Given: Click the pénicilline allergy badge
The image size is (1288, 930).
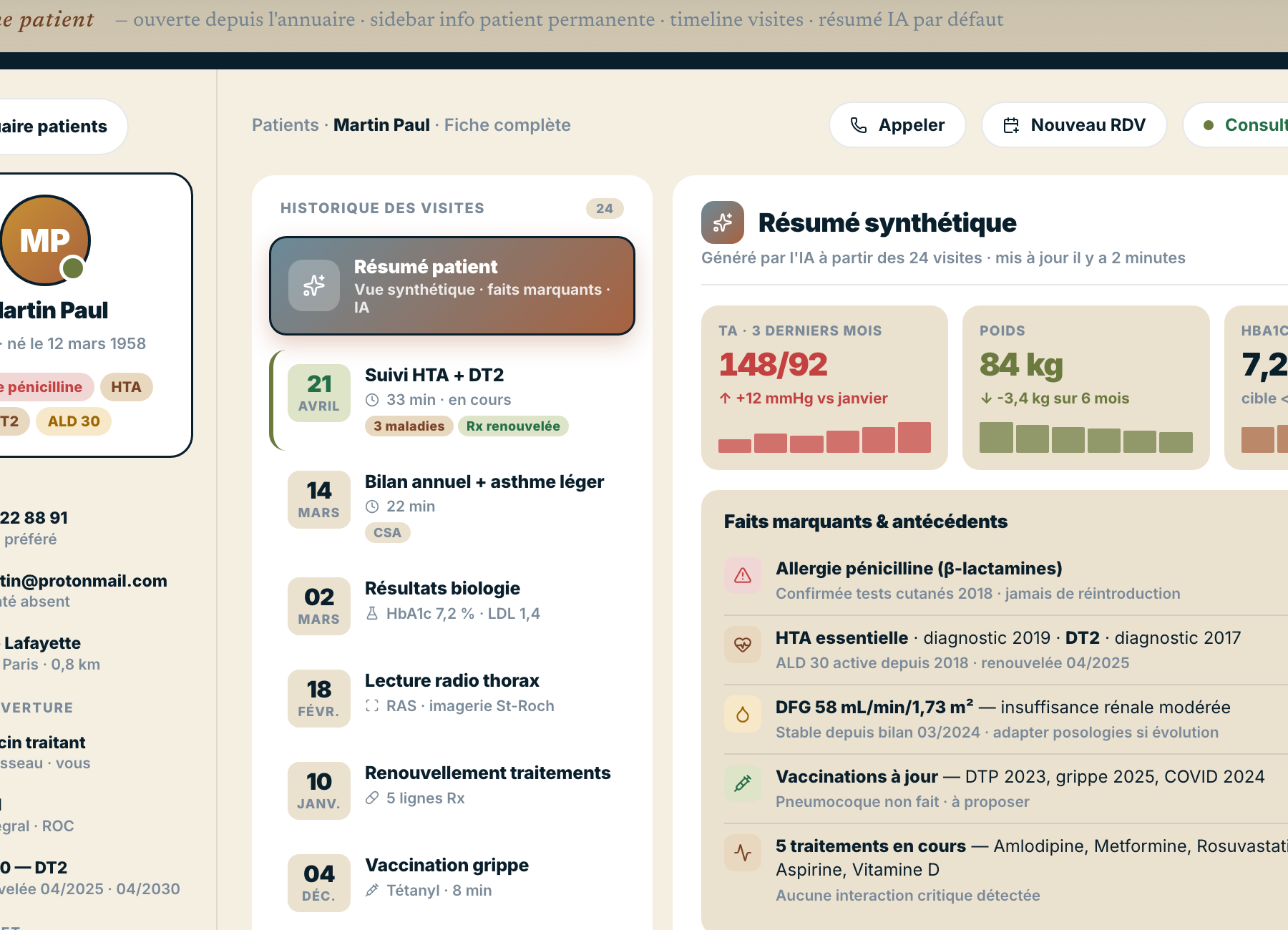Looking at the screenshot, I should coord(46,387).
